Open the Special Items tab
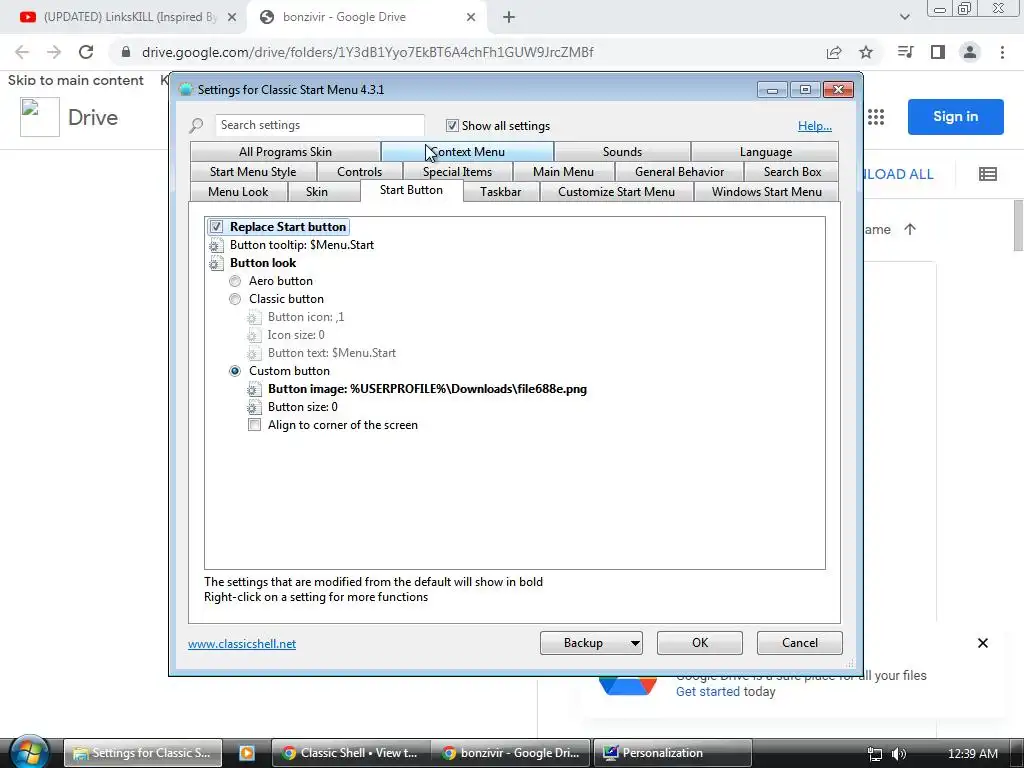1024x768 pixels. pyautogui.click(x=457, y=172)
